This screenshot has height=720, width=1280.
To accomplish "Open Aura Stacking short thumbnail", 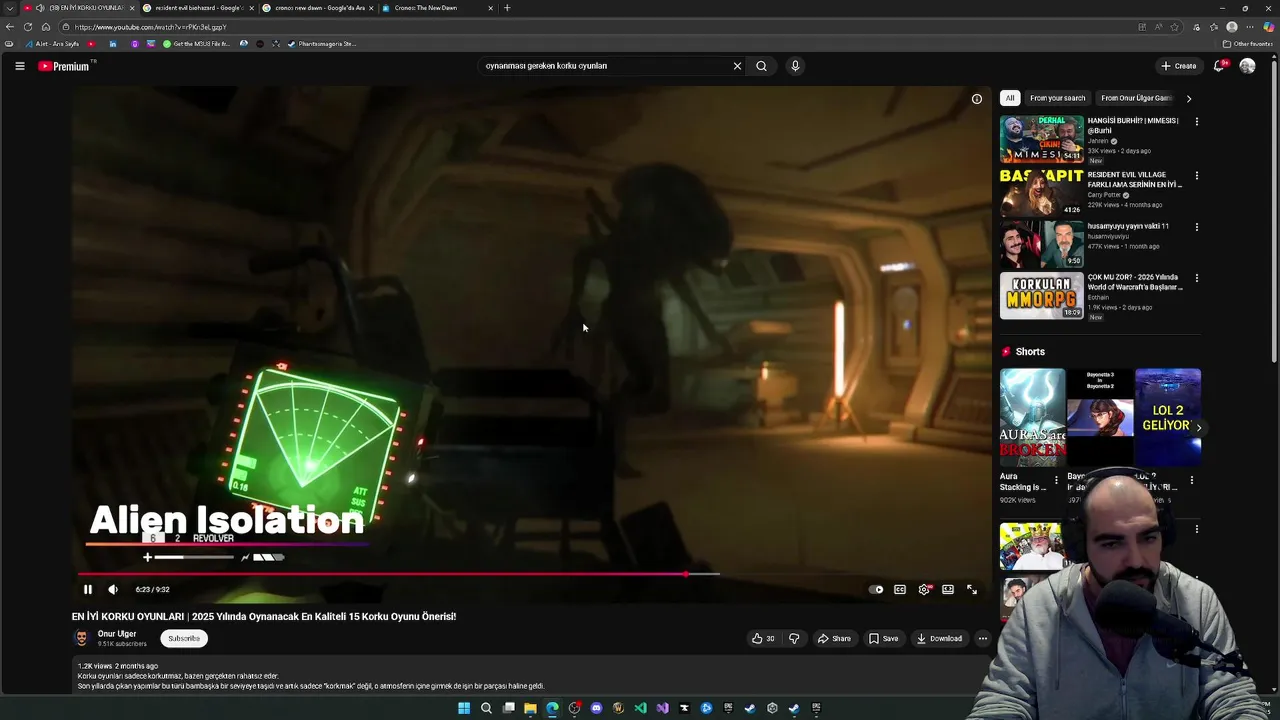I will coord(1032,417).
